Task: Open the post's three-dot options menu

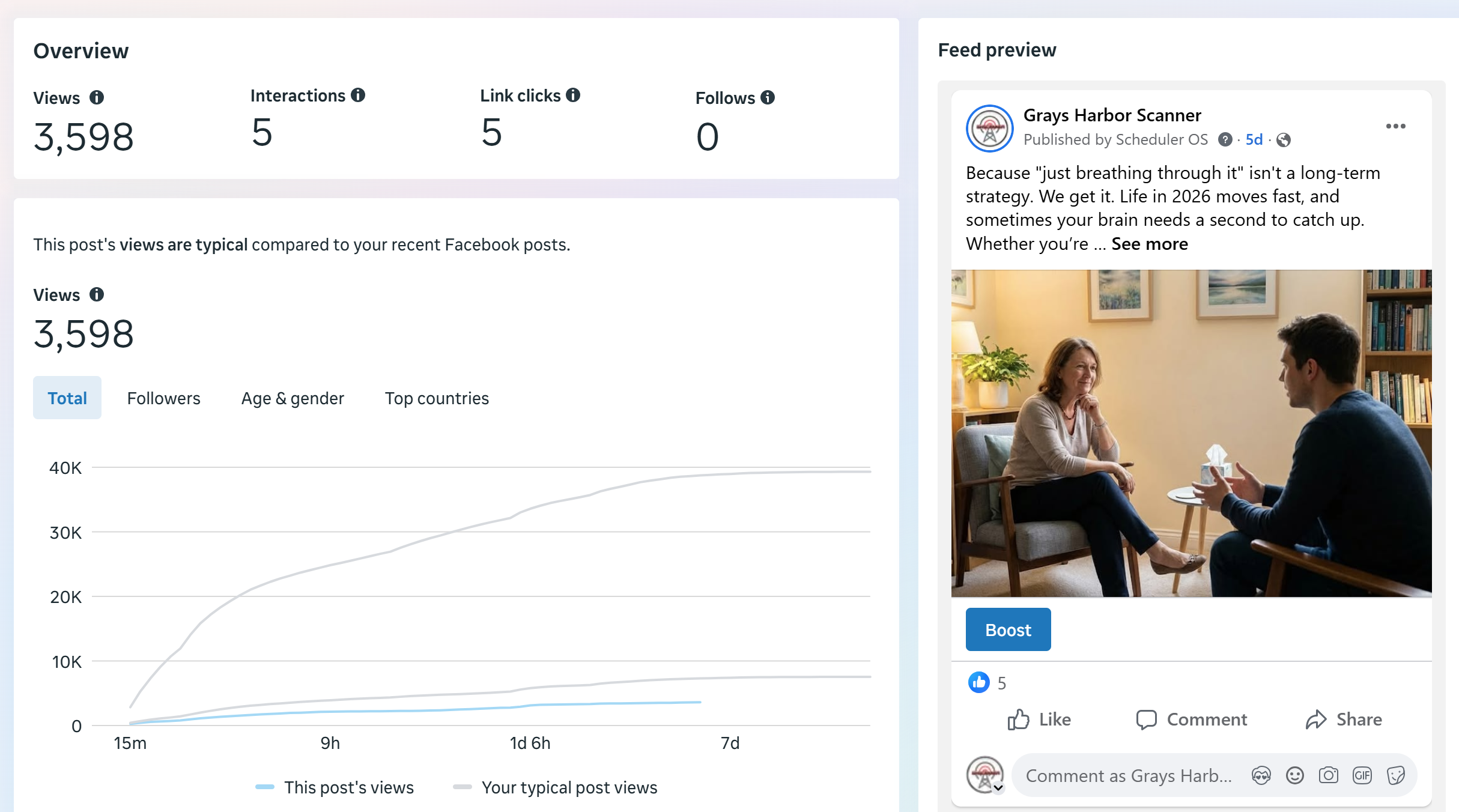Action: point(1395,126)
